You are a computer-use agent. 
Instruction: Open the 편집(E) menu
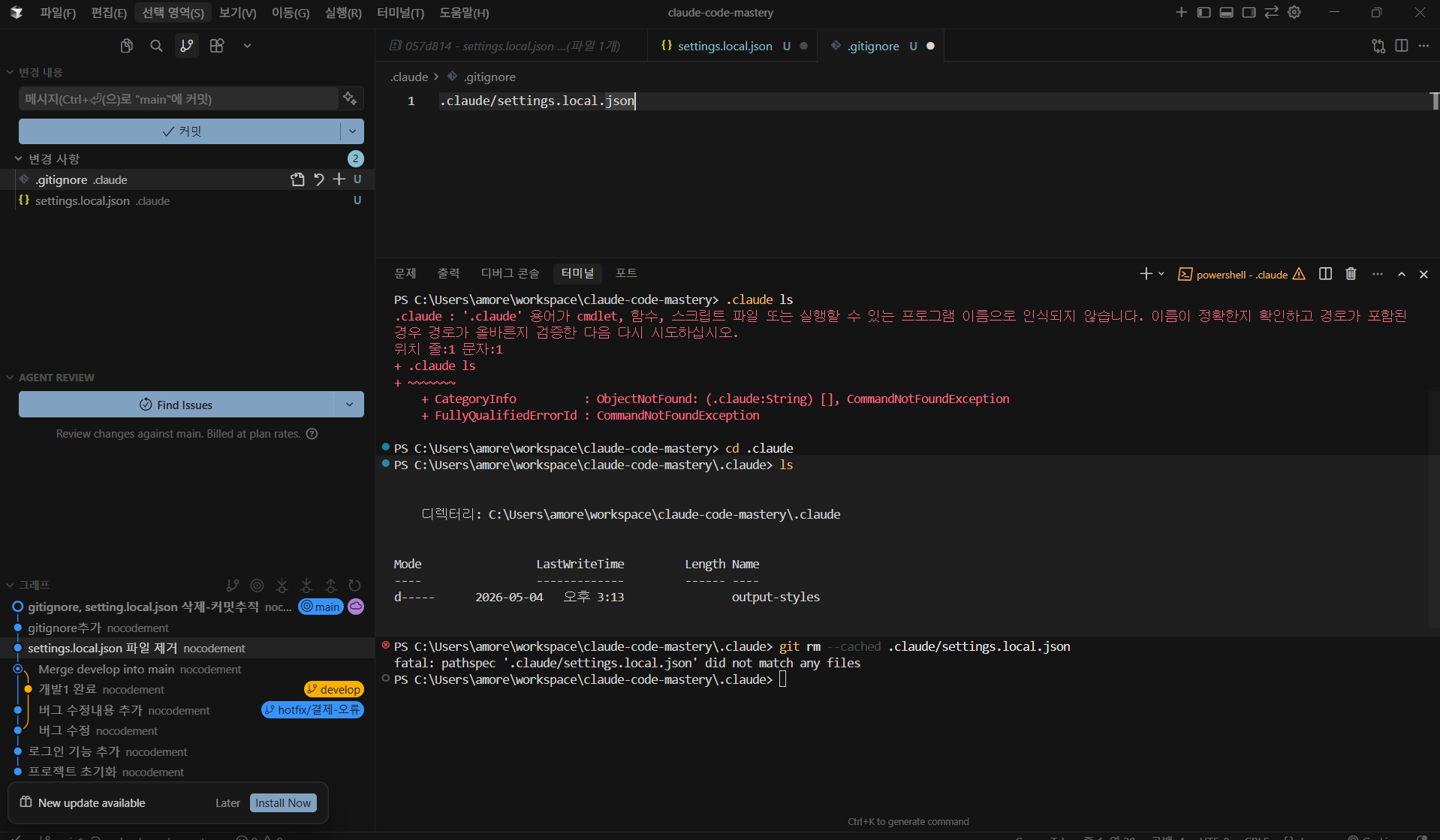[x=109, y=13]
